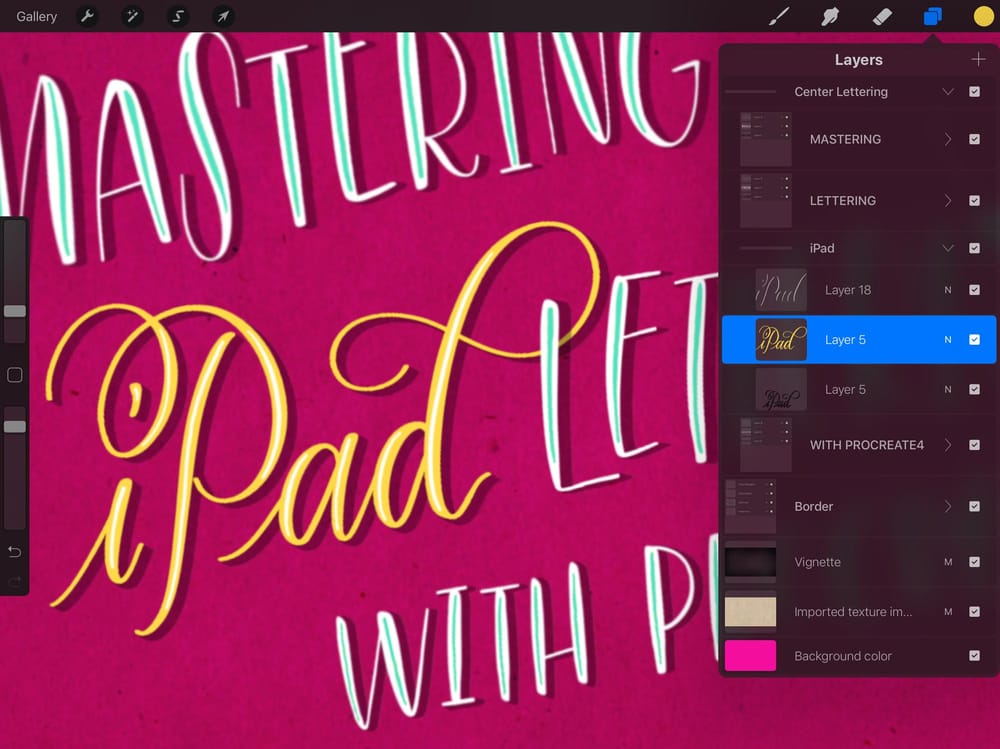The image size is (1000, 749).
Task: Open the yellow color picker circle
Action: (984, 16)
